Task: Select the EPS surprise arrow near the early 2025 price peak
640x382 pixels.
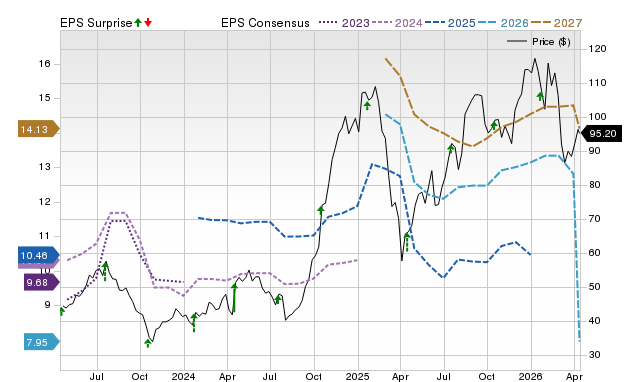Action: 367,106
